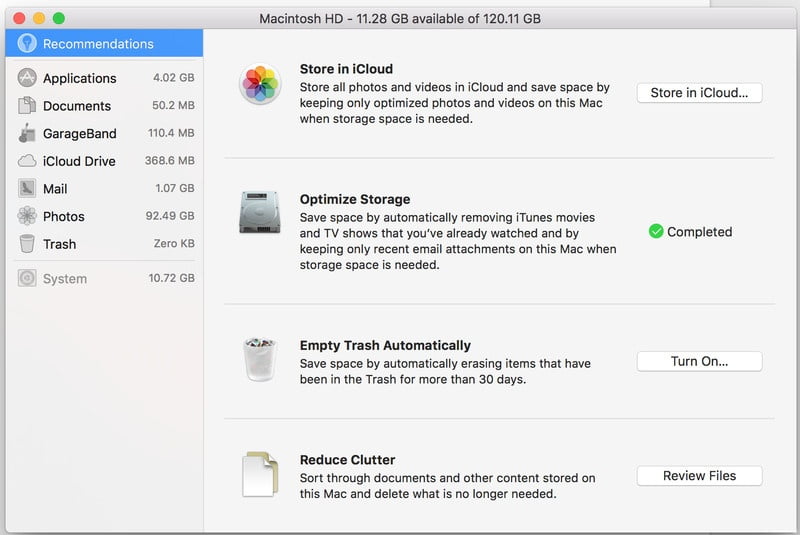800x535 pixels.
Task: Click the 10.72 GB System size
Action: [171, 278]
